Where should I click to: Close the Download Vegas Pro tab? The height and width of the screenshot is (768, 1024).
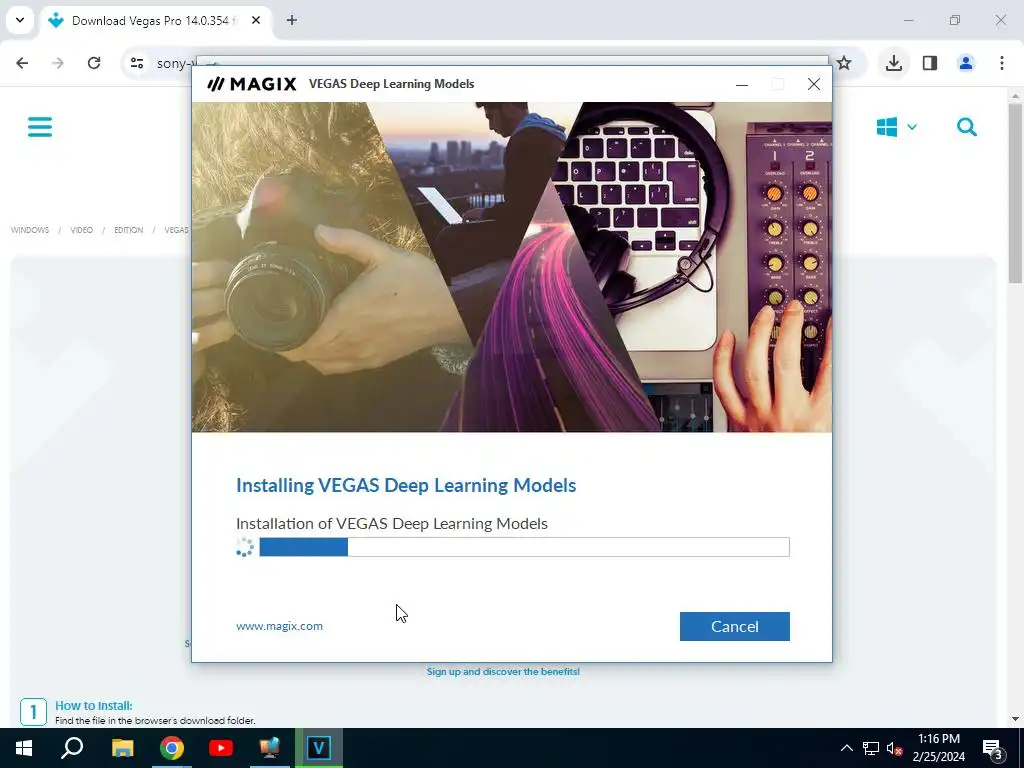point(256,20)
